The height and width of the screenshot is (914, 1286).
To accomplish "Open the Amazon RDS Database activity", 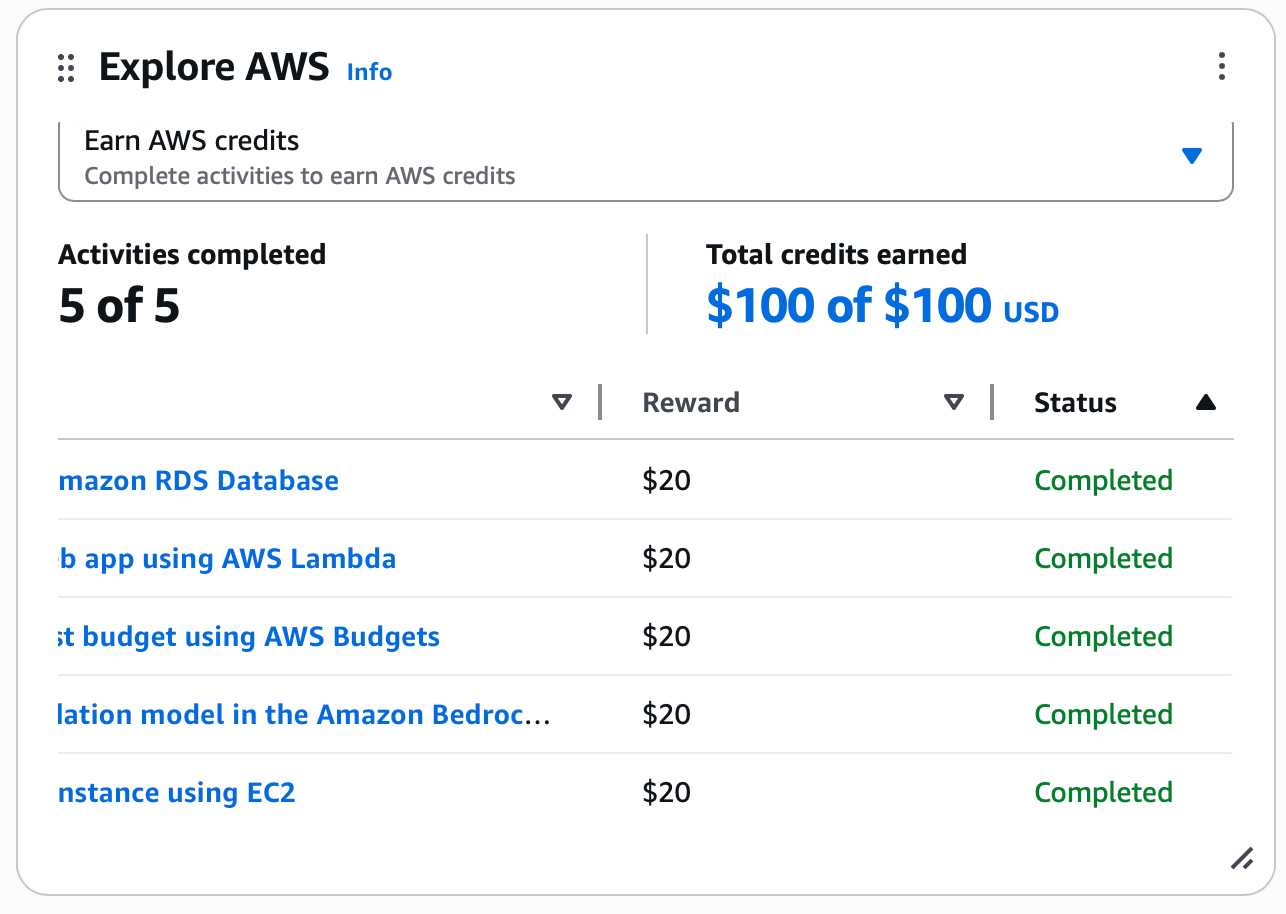I will tap(199, 481).
